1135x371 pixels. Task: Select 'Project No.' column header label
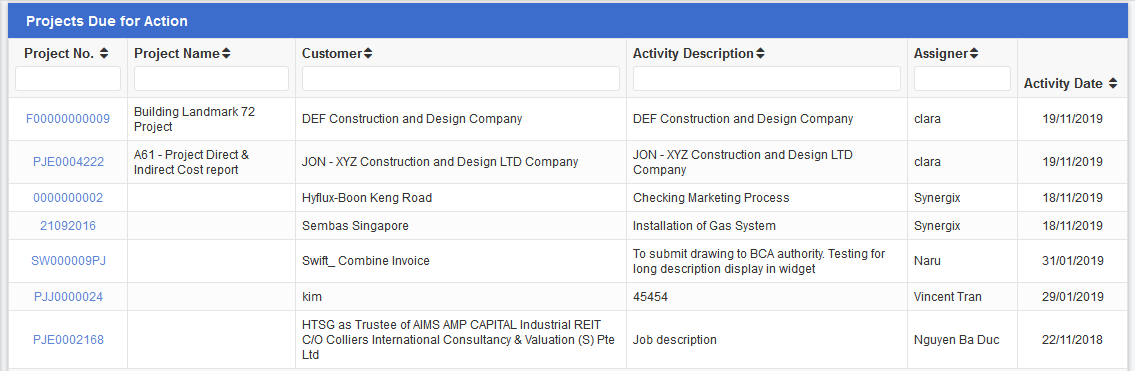click(59, 54)
